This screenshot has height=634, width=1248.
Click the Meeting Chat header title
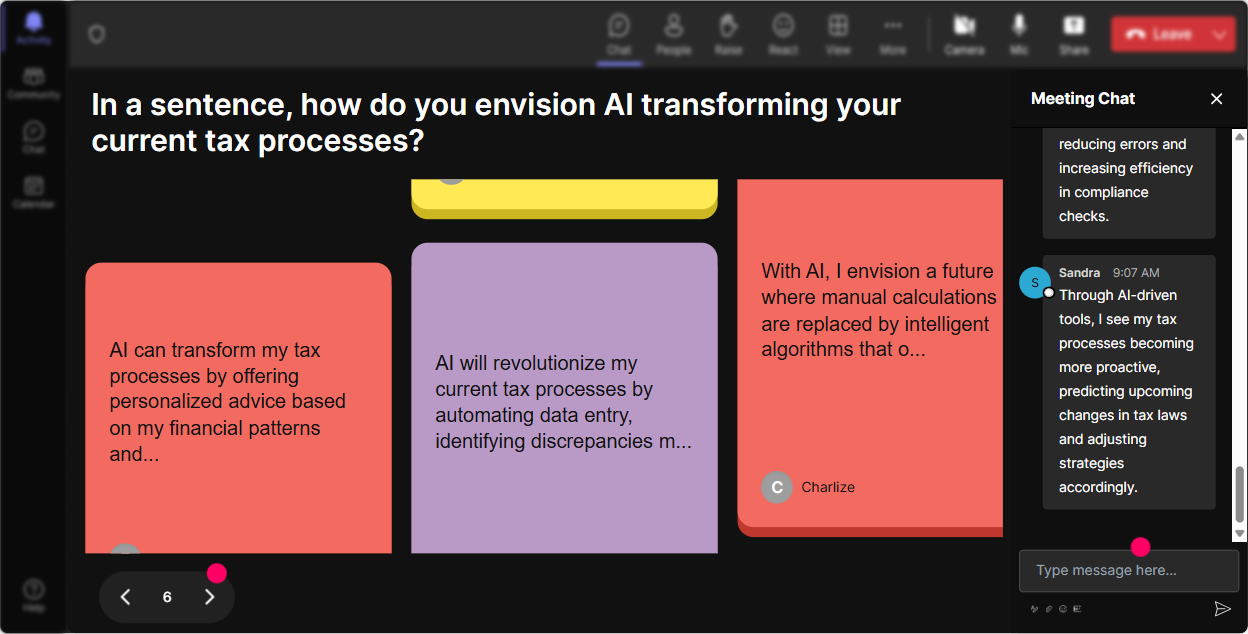pyautogui.click(x=1083, y=98)
